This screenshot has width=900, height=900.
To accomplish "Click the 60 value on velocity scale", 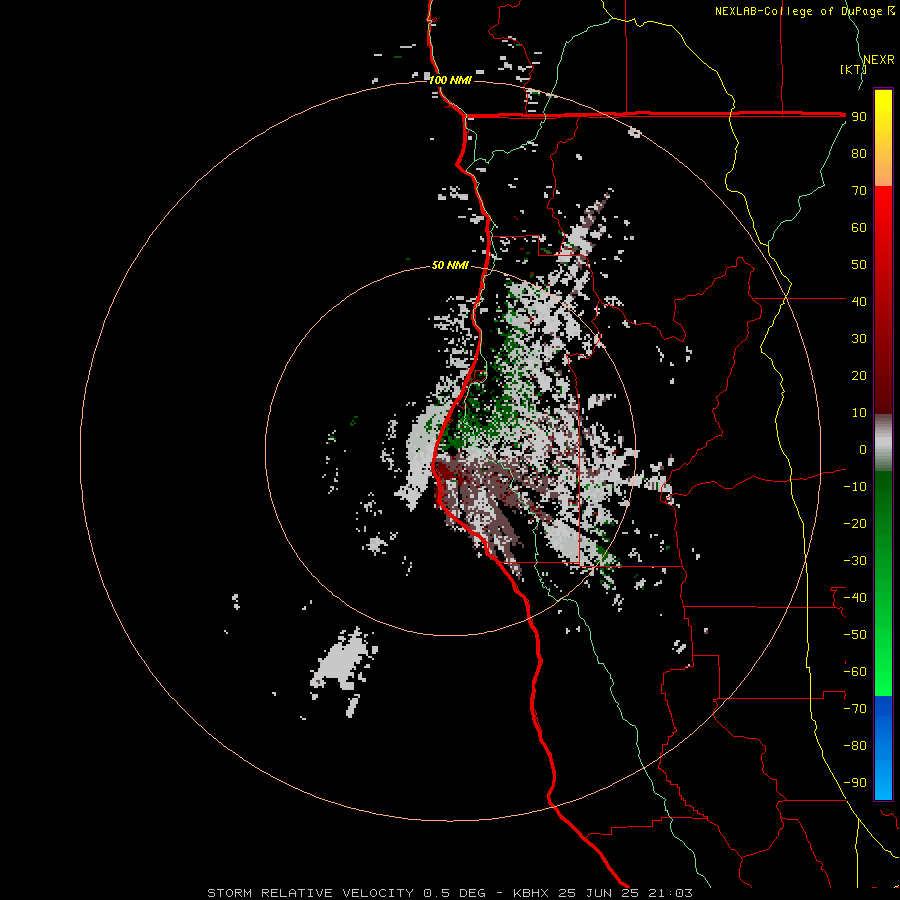I will point(859,227).
